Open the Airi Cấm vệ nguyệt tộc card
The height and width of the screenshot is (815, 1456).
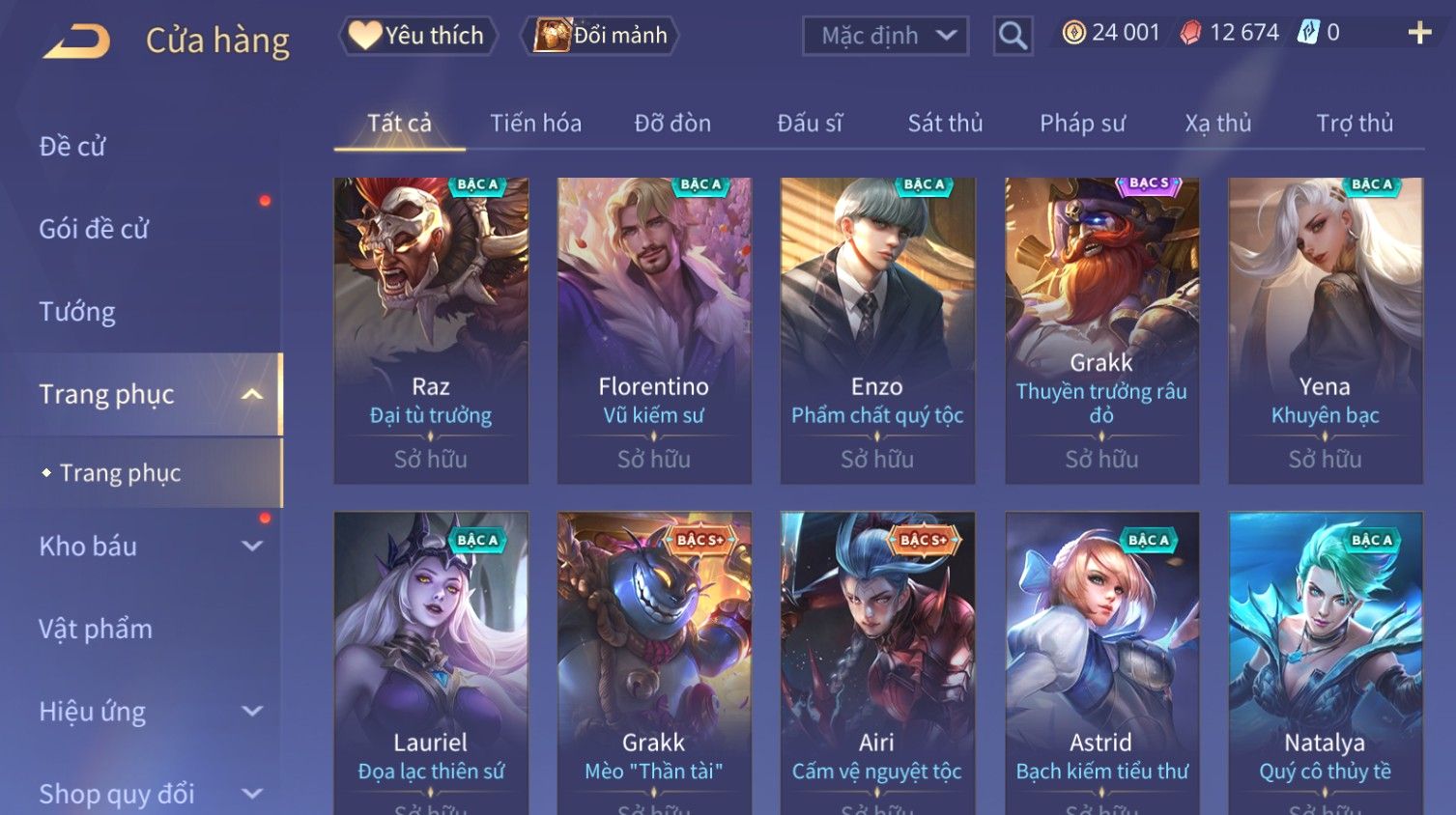(877, 663)
